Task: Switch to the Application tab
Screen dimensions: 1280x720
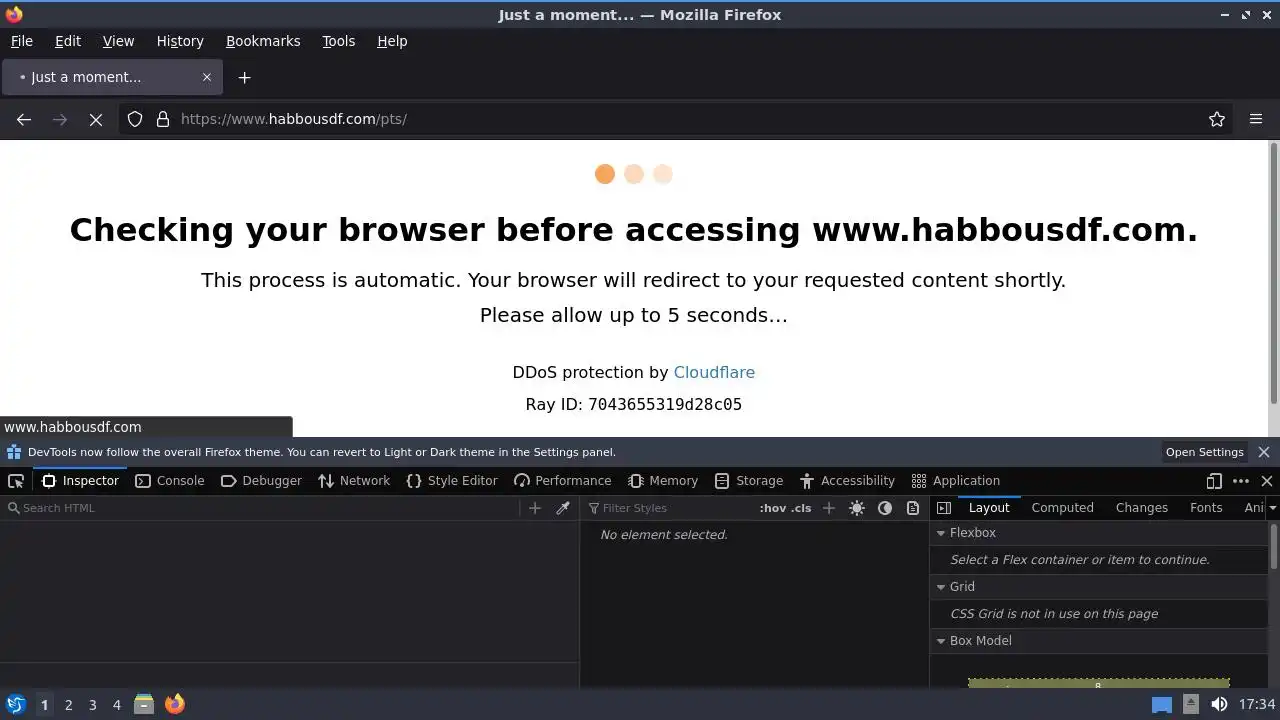Action: click(956, 481)
